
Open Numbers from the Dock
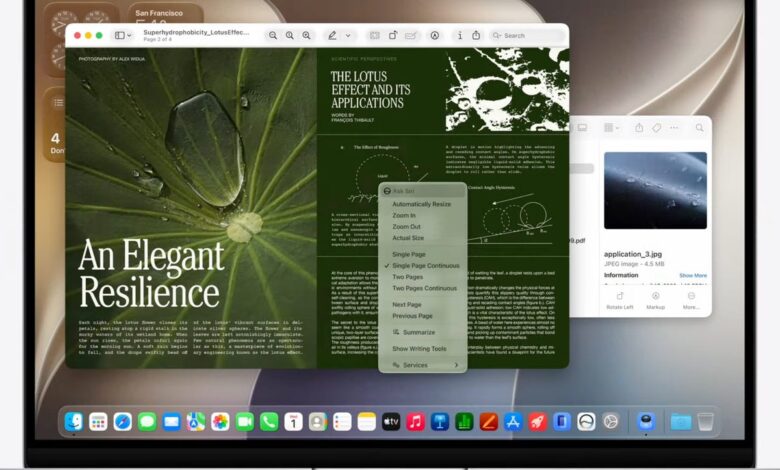pyautogui.click(x=464, y=422)
